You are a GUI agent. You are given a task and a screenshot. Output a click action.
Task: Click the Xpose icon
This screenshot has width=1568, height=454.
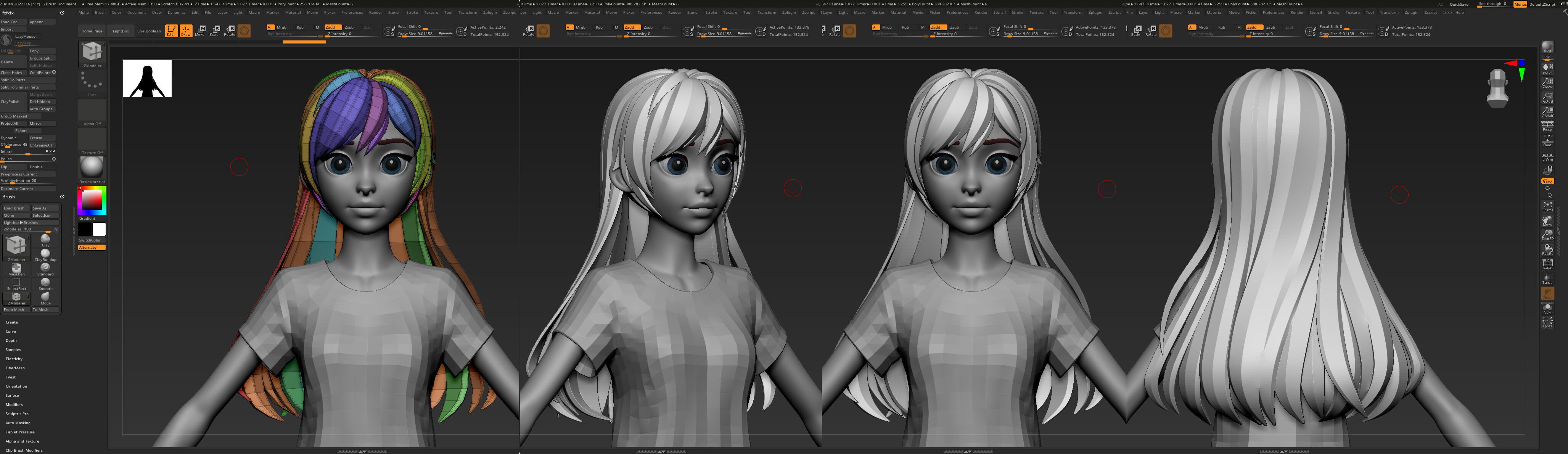(1547, 322)
